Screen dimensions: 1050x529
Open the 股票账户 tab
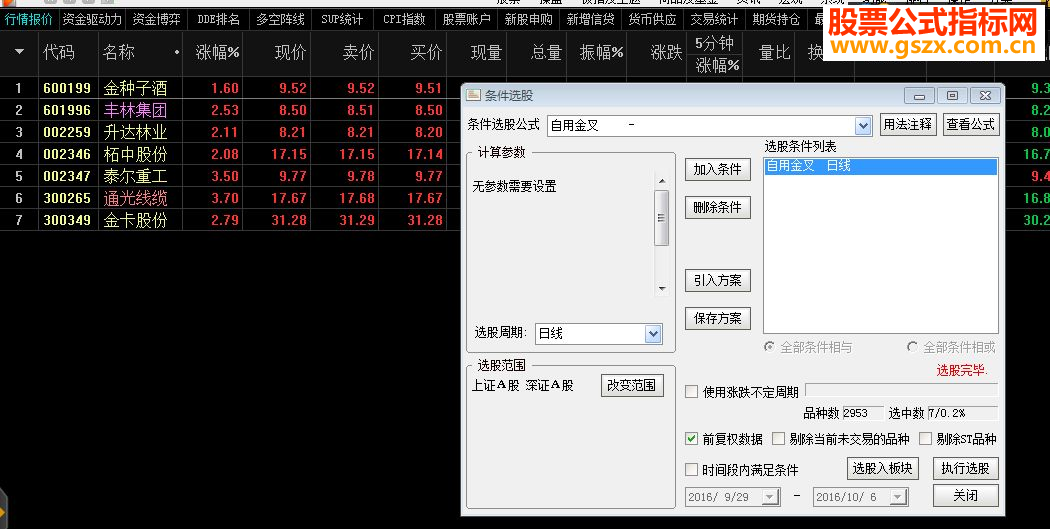click(x=466, y=19)
